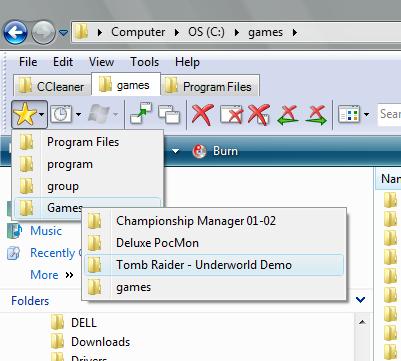Open the View menu
401x361 pixels.
(x=101, y=62)
